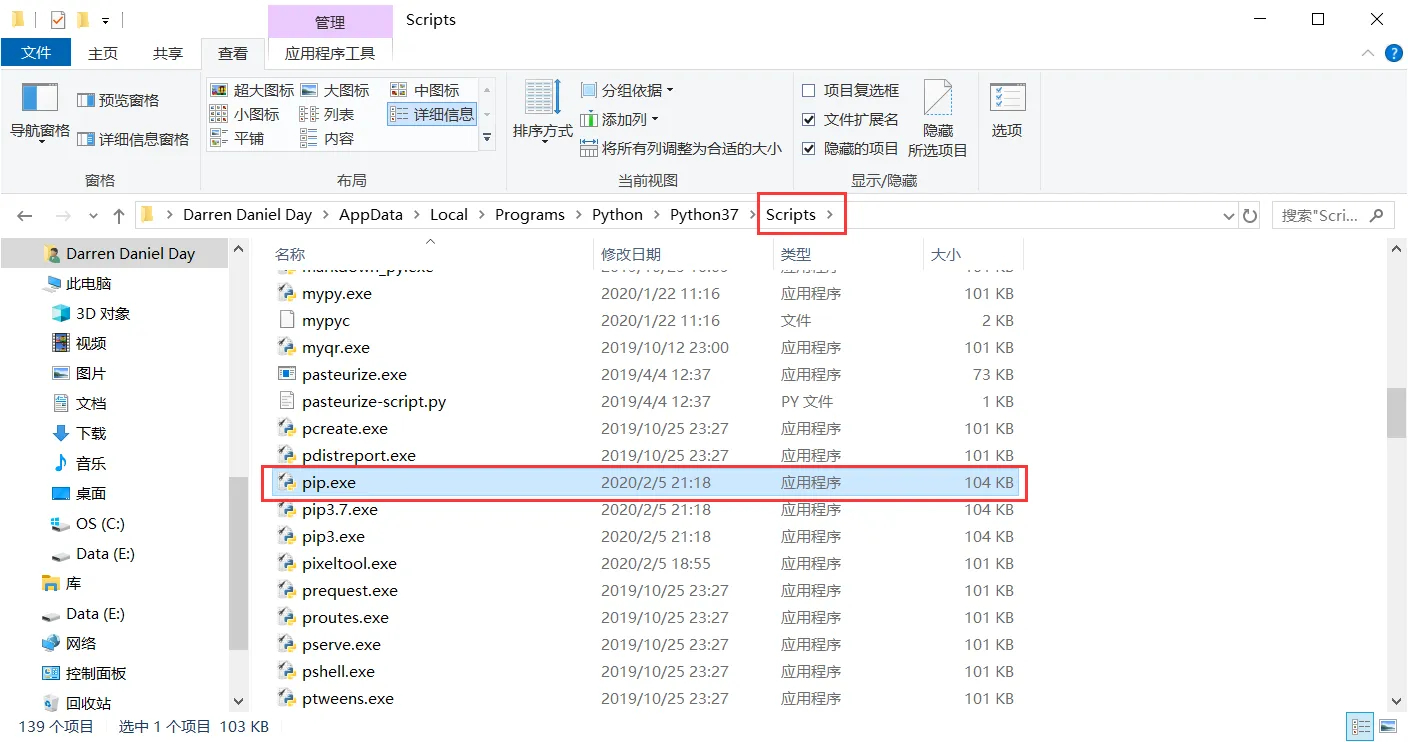Switch to the 主页 ribbon tab
The height and width of the screenshot is (742, 1408).
[102, 53]
